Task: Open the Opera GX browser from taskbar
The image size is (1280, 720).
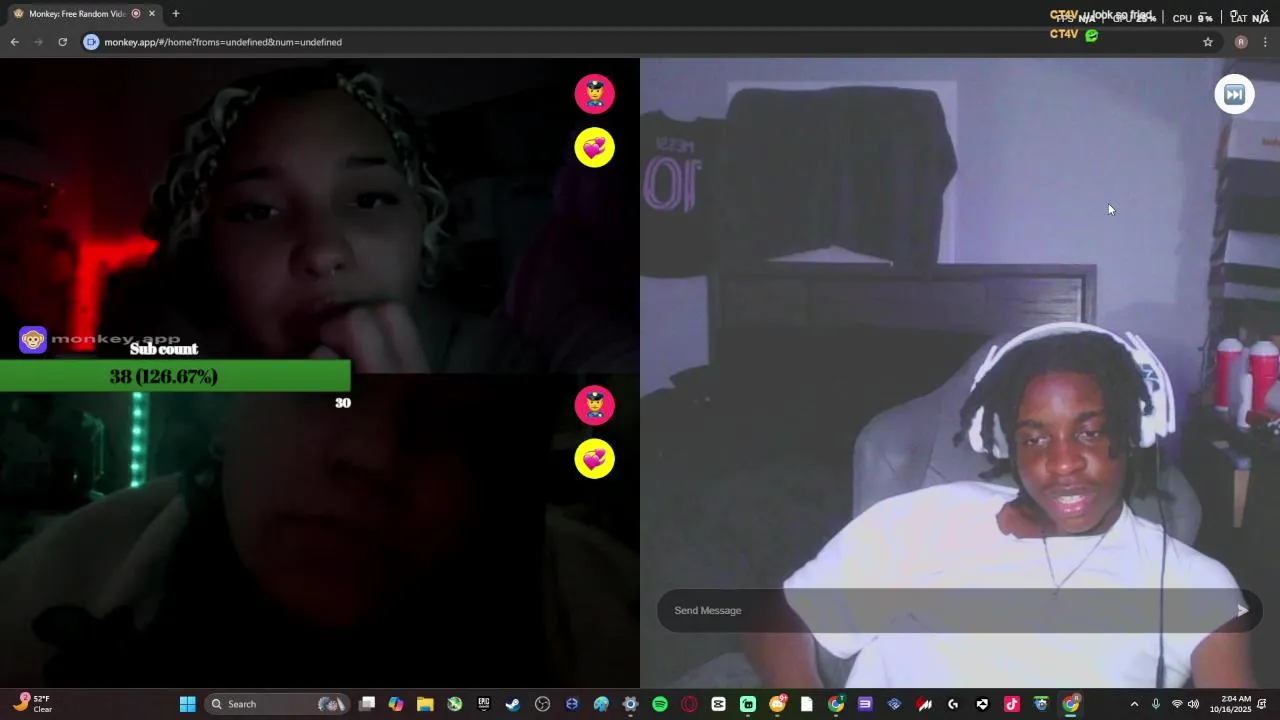Action: 689,704
